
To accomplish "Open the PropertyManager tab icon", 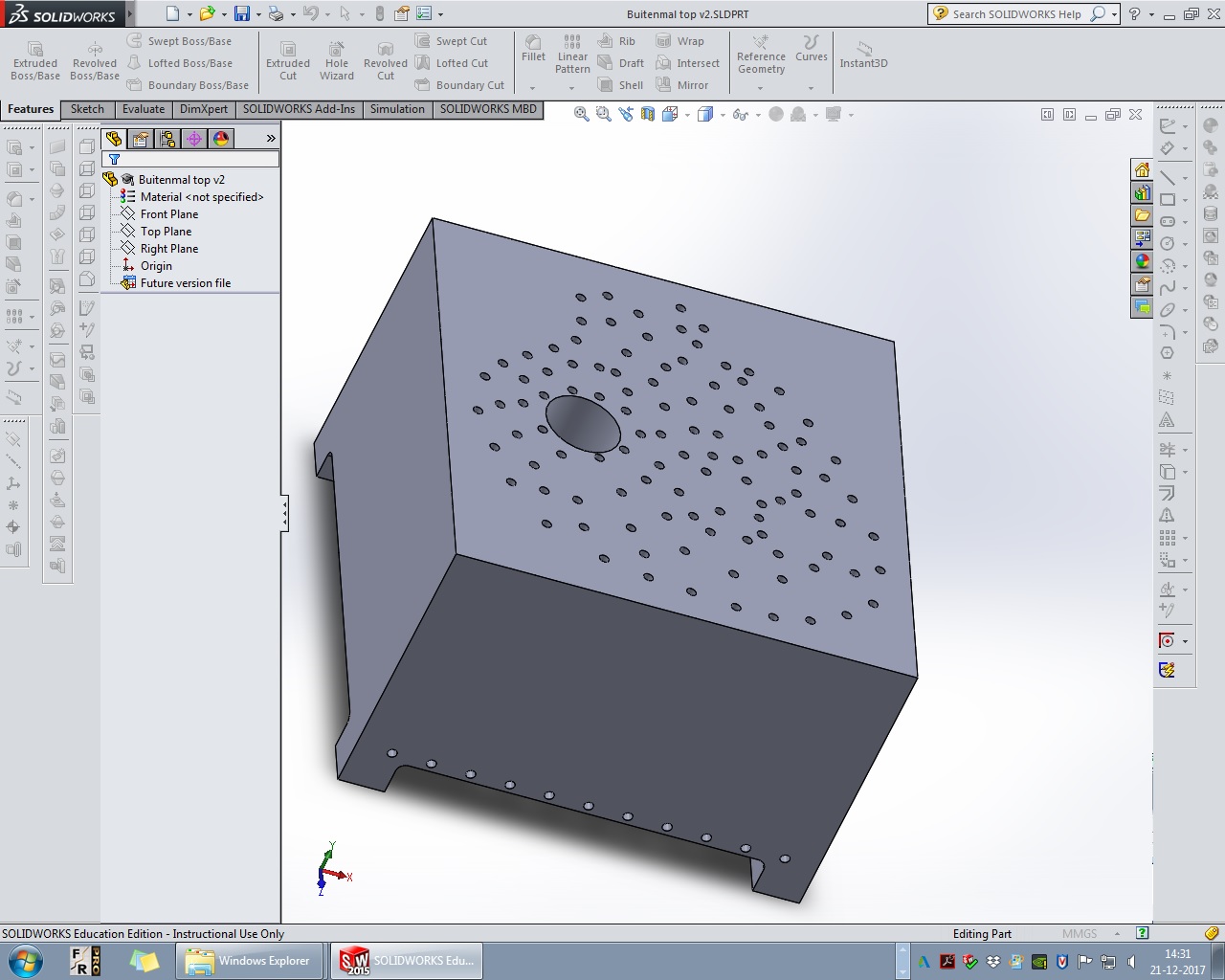I will 141,139.
